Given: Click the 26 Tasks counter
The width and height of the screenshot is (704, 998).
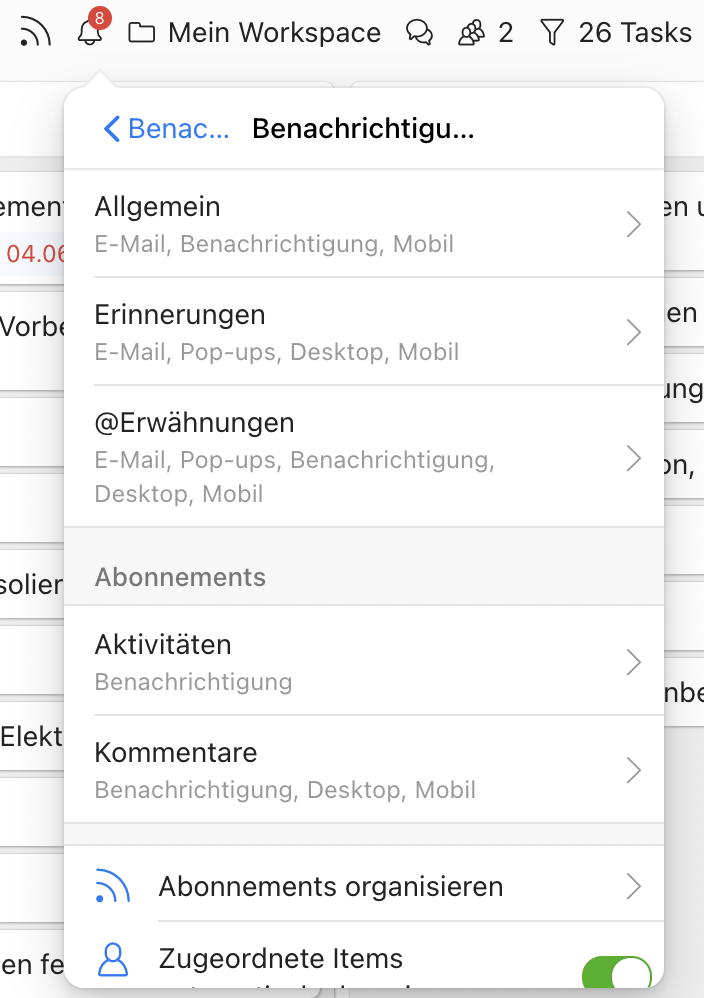Looking at the screenshot, I should (x=635, y=32).
